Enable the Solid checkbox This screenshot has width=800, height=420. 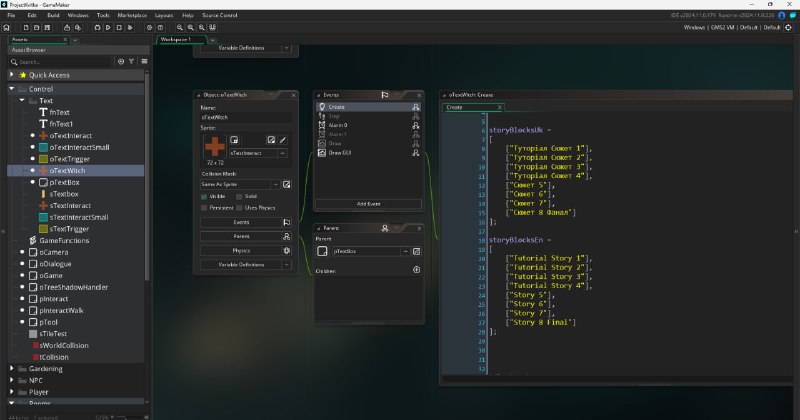(x=239, y=196)
